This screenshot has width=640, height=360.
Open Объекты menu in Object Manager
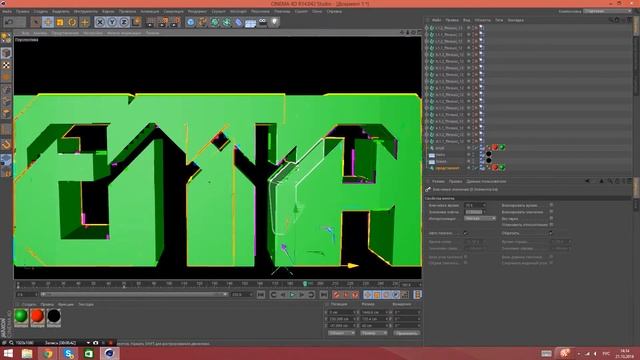[x=482, y=20]
